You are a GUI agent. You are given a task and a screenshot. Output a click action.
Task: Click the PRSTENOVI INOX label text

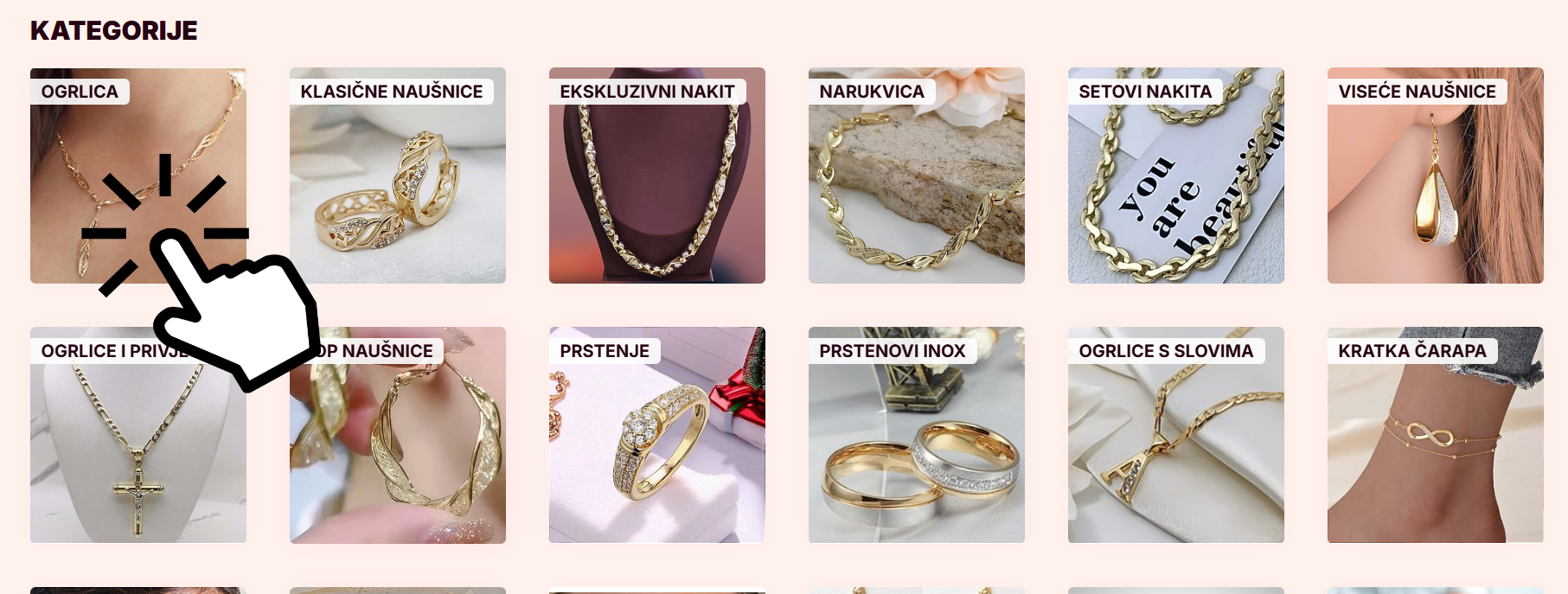tap(893, 351)
